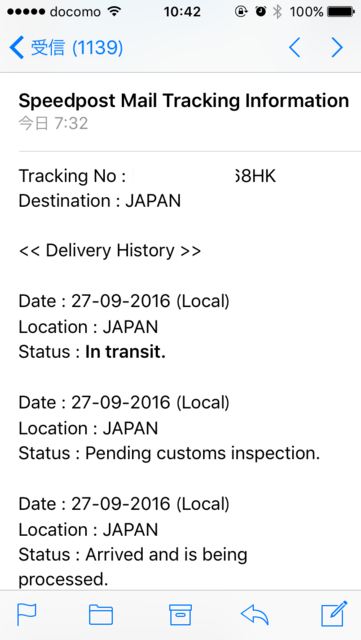Tap the 10:42 clock in status bar
Screen dimensions: 361x640
182,12
